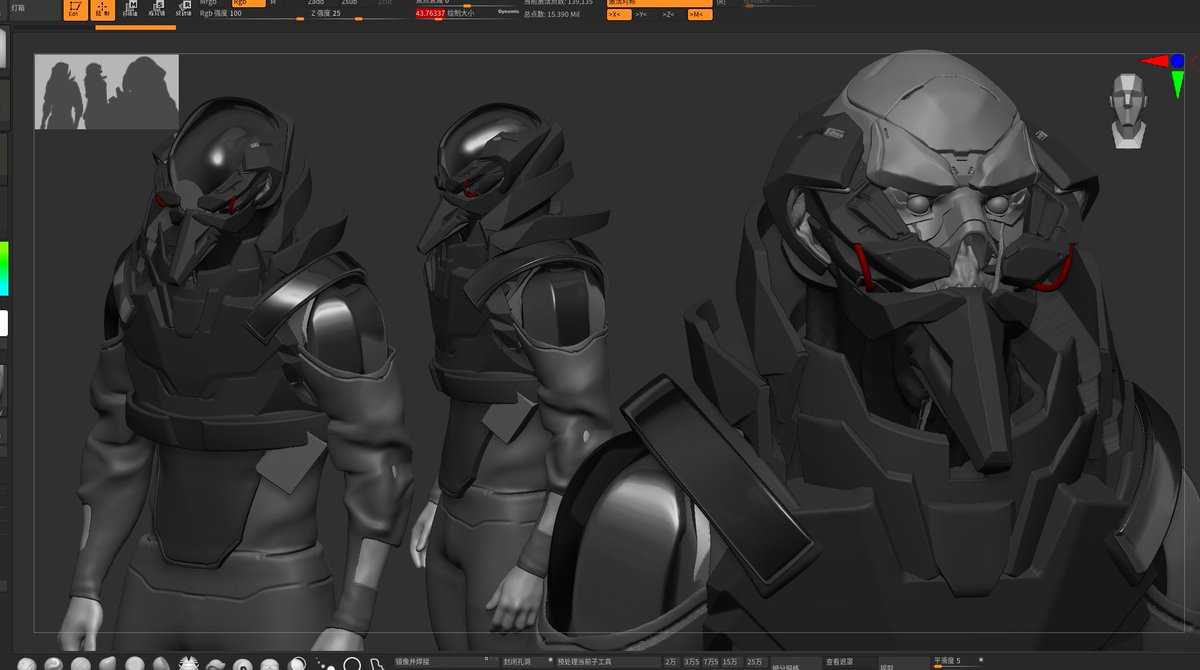
Task: Enable Zsub sculpt mode
Action: [x=349, y=3]
